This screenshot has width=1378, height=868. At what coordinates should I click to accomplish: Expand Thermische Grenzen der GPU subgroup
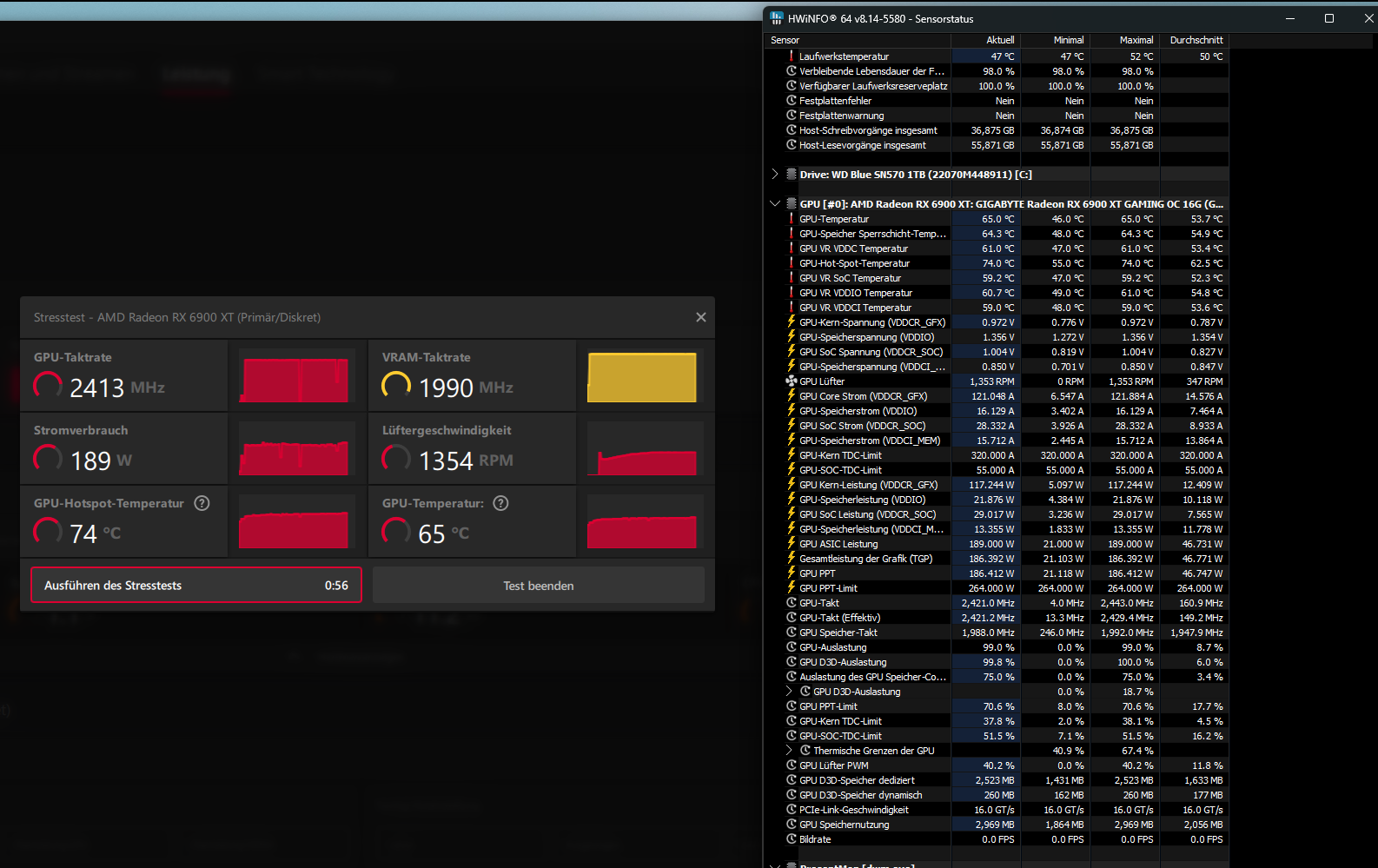tap(790, 750)
